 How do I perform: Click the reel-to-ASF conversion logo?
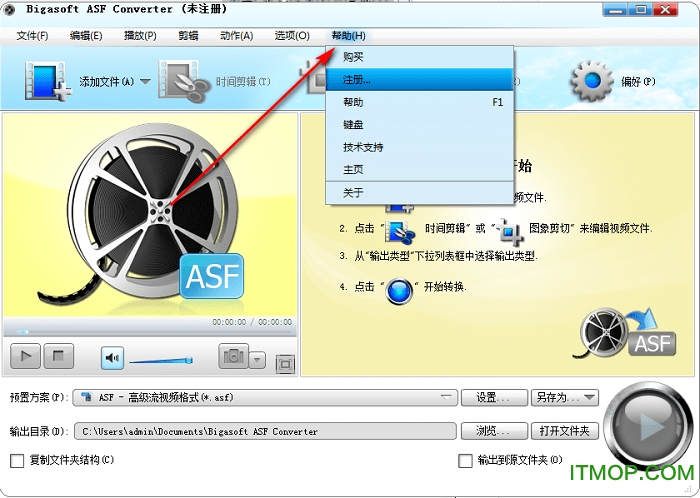pyautogui.click(x=625, y=333)
